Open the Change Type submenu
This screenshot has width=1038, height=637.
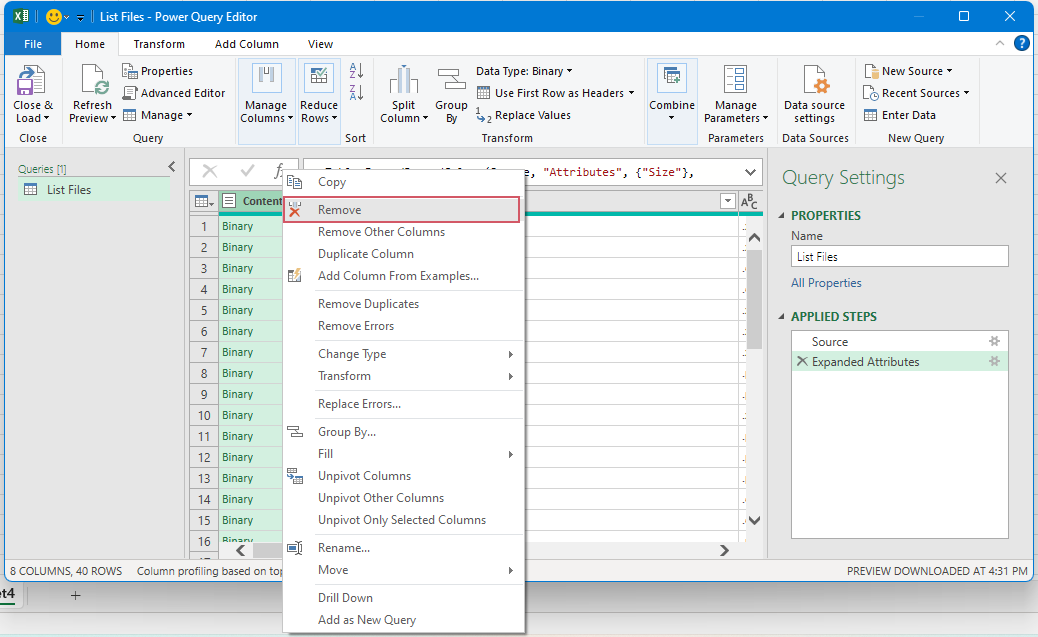402,354
